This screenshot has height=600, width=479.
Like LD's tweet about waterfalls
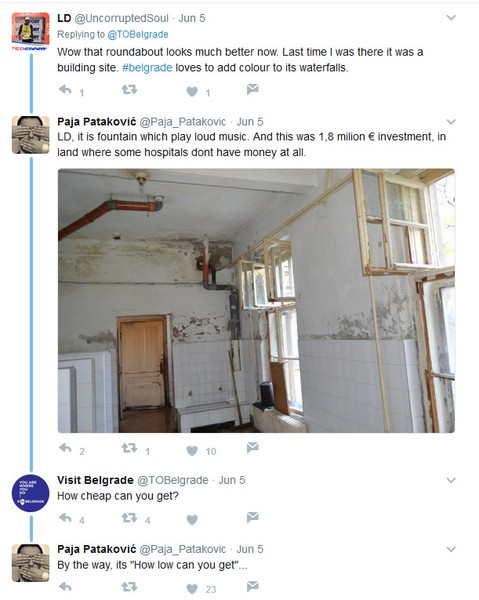tap(192, 91)
